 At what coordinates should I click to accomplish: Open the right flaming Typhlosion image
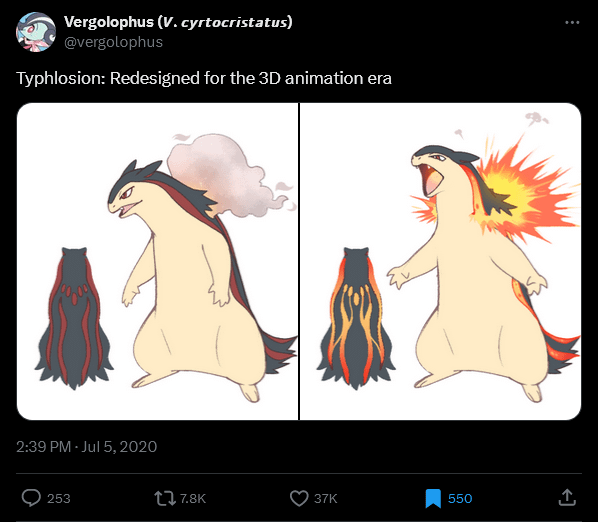(x=440, y=262)
